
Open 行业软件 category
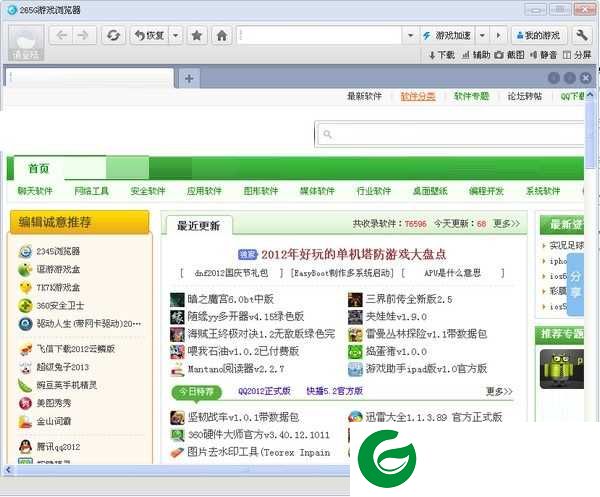pos(373,191)
